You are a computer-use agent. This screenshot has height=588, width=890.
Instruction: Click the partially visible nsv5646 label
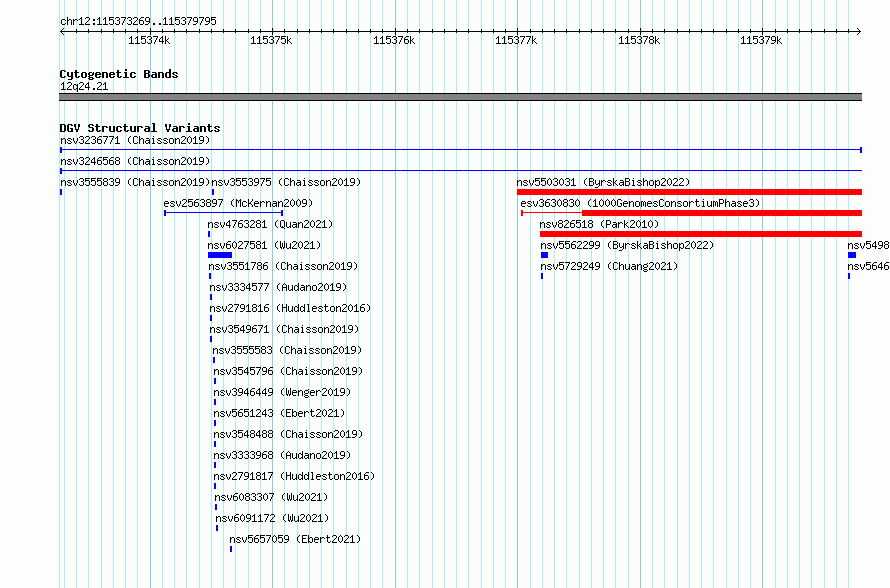(868, 266)
